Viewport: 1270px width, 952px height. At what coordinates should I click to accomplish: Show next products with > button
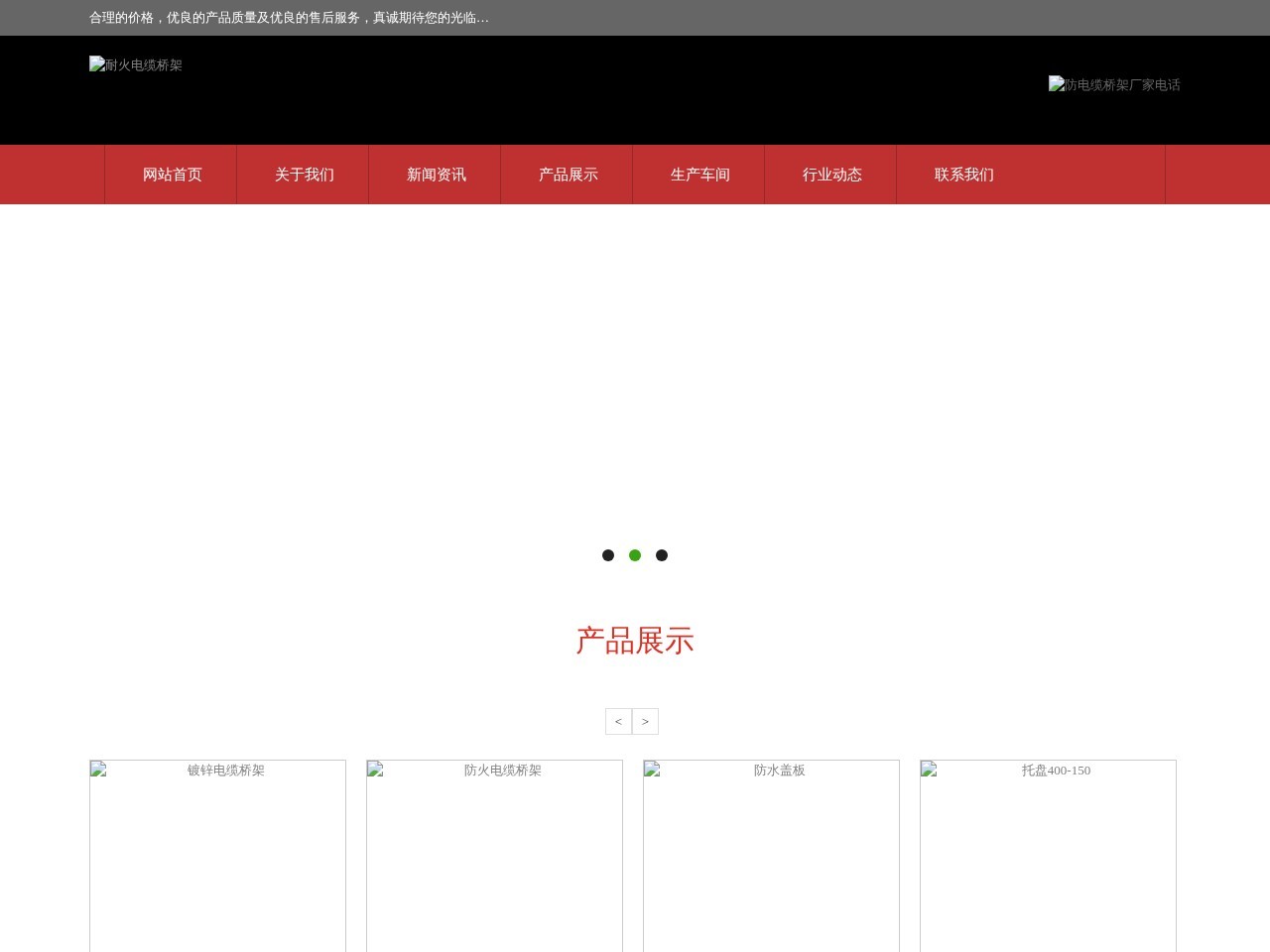tap(645, 721)
